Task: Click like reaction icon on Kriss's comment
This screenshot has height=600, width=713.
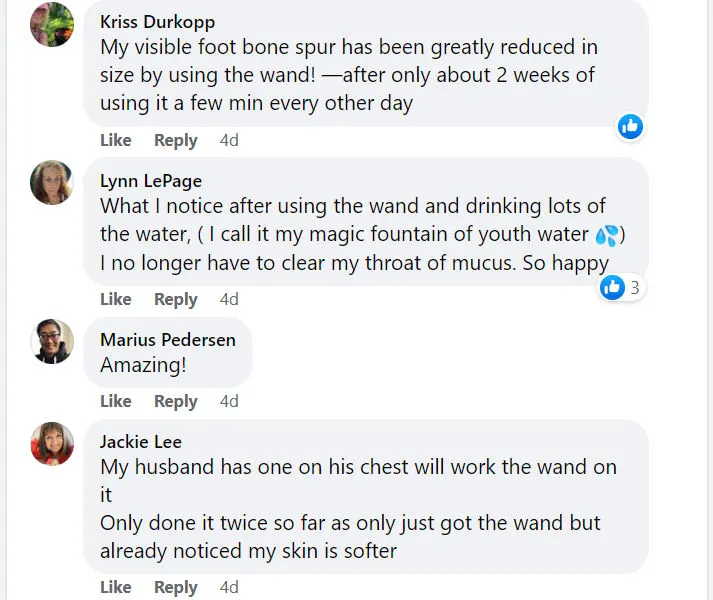Action: [630, 126]
